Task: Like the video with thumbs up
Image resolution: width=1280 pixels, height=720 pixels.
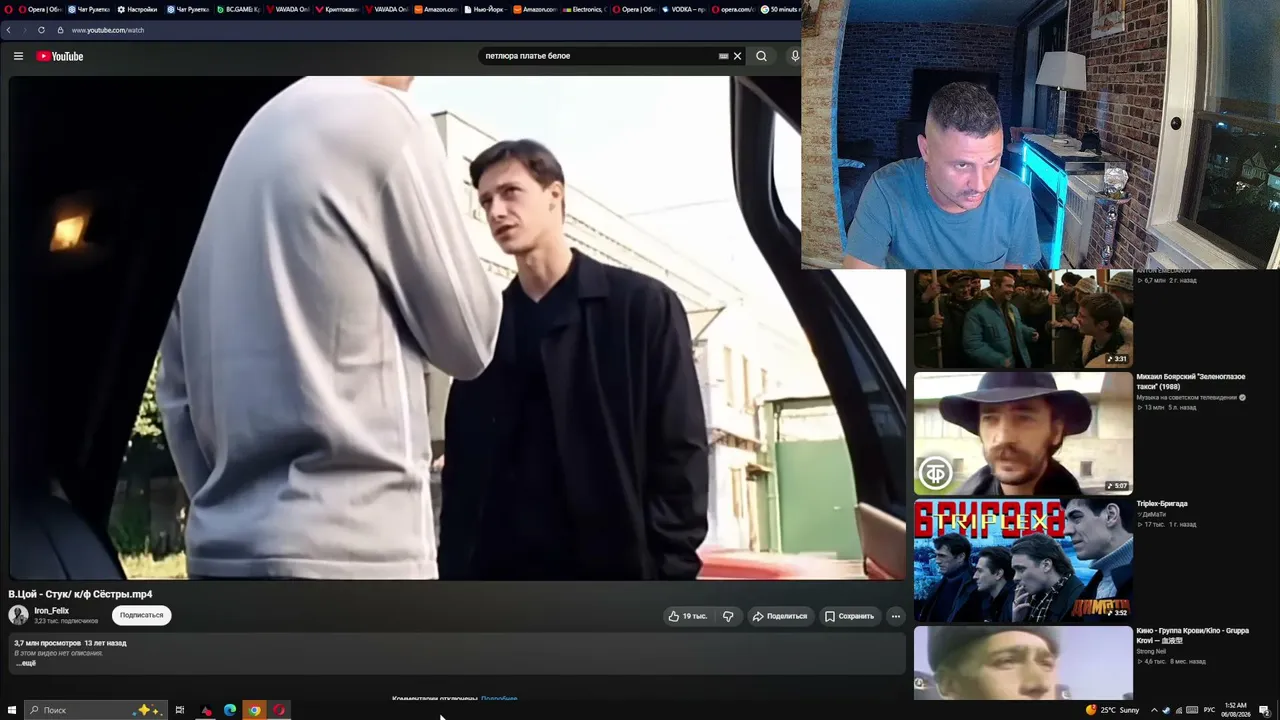Action: click(x=687, y=616)
